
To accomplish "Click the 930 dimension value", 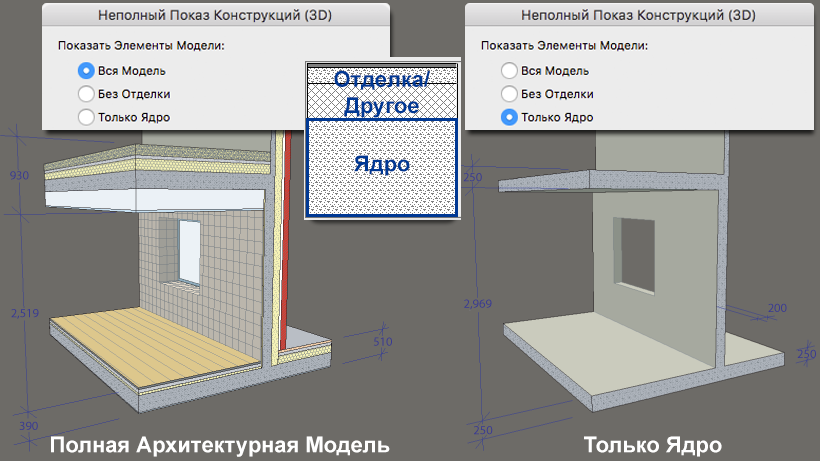I will (x=19, y=176).
